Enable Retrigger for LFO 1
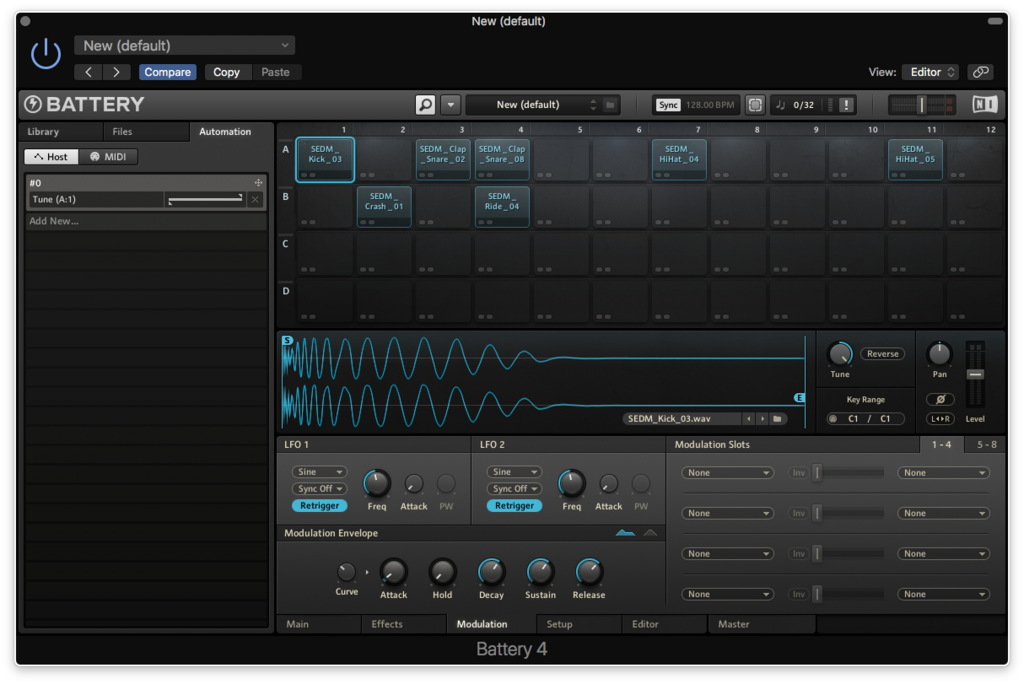The width and height of the screenshot is (1024, 684). (x=319, y=506)
